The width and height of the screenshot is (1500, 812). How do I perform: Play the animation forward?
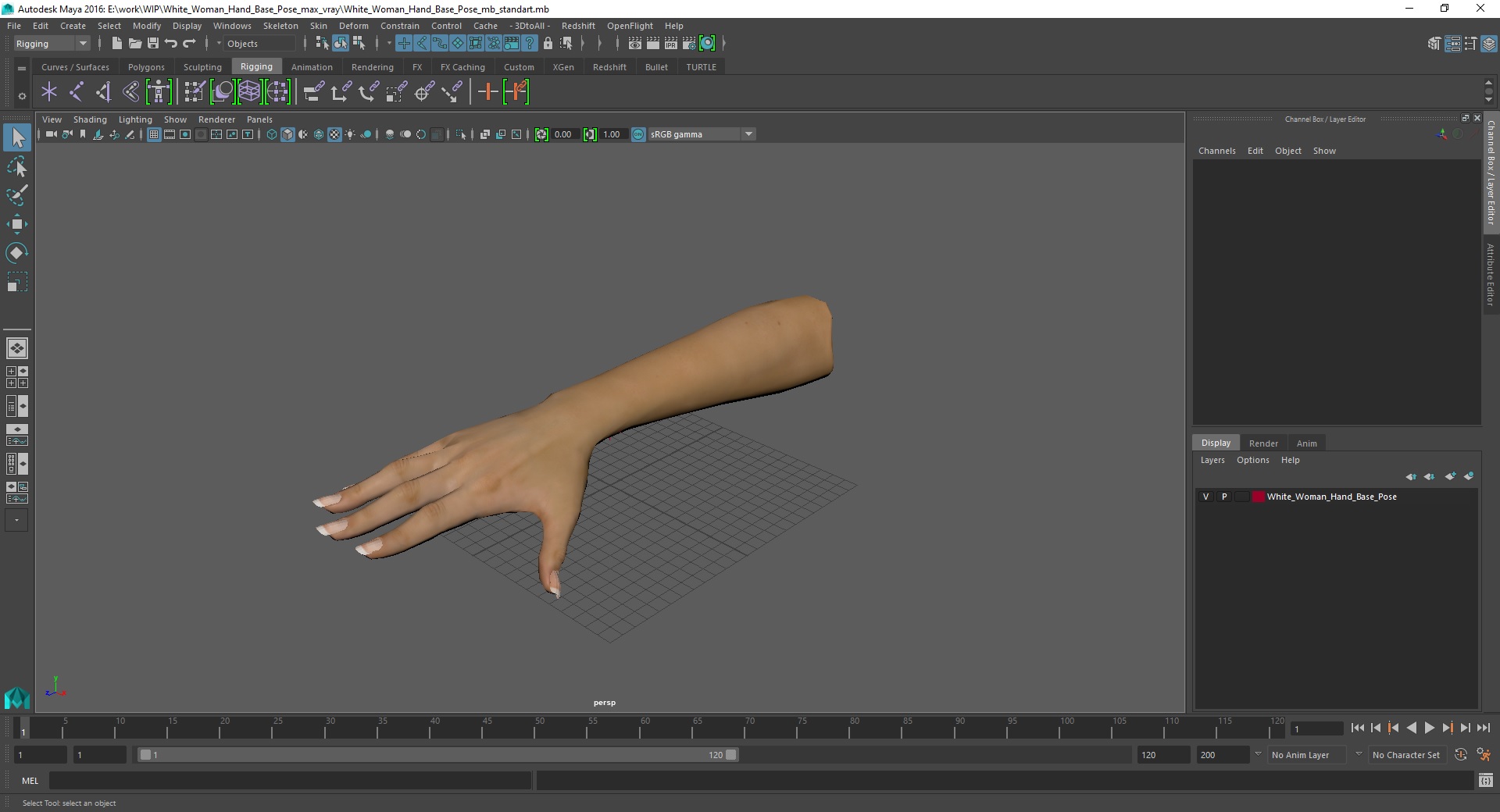1429,728
